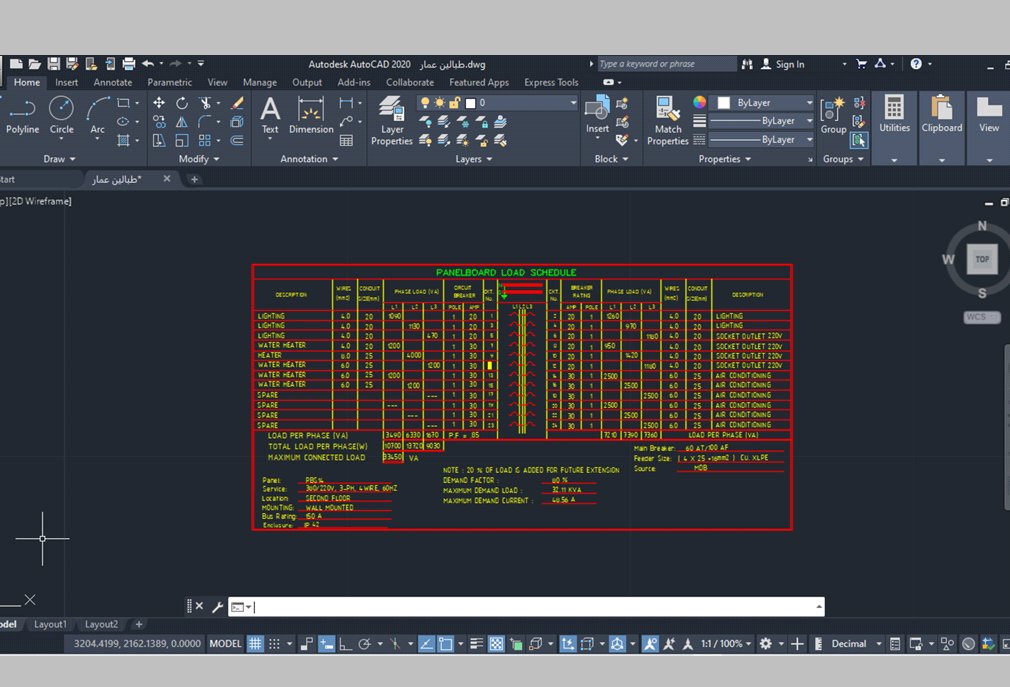Viewport: 1010px width, 687px height.
Task: Select the Hatch tool in Draw panel
Action: pos(123,140)
